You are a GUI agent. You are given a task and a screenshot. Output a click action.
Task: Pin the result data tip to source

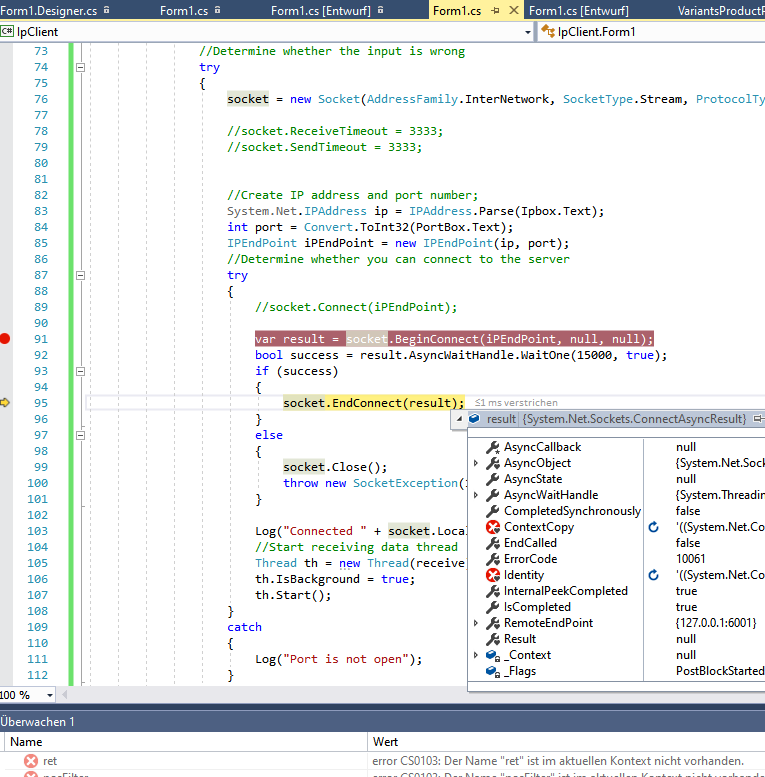click(758, 419)
